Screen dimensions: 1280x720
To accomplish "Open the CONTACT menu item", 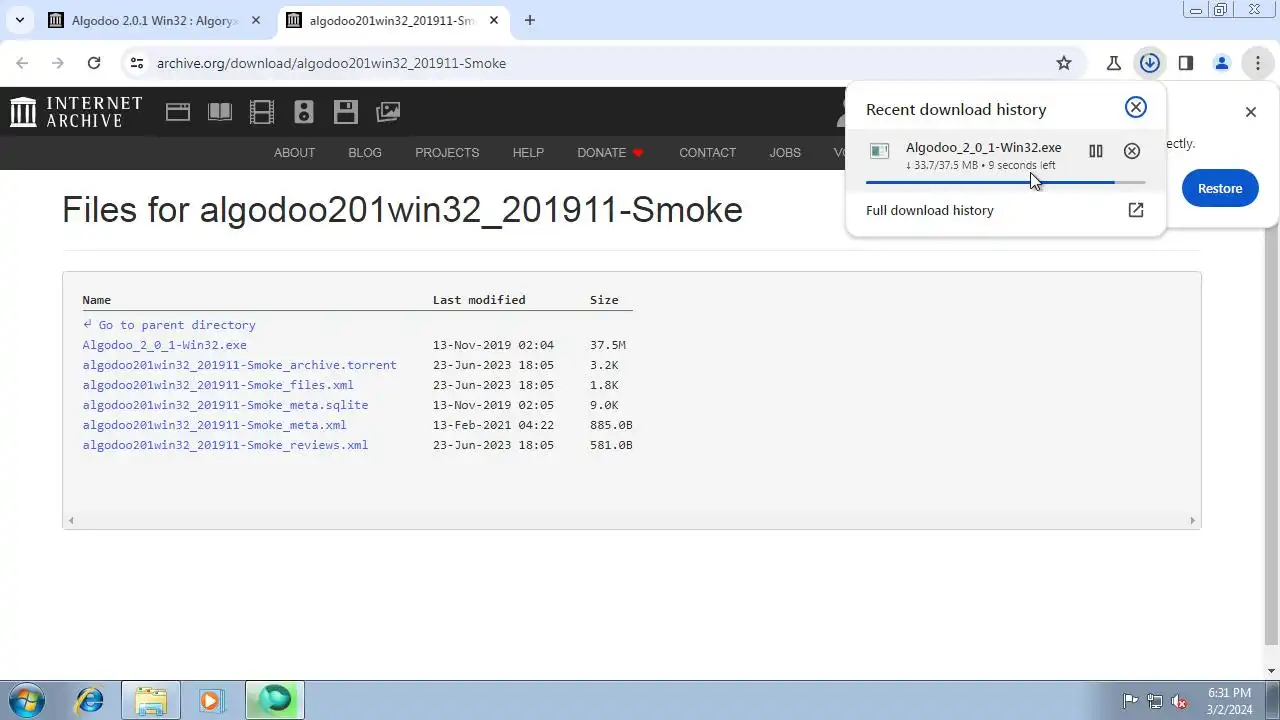I will (707, 153).
